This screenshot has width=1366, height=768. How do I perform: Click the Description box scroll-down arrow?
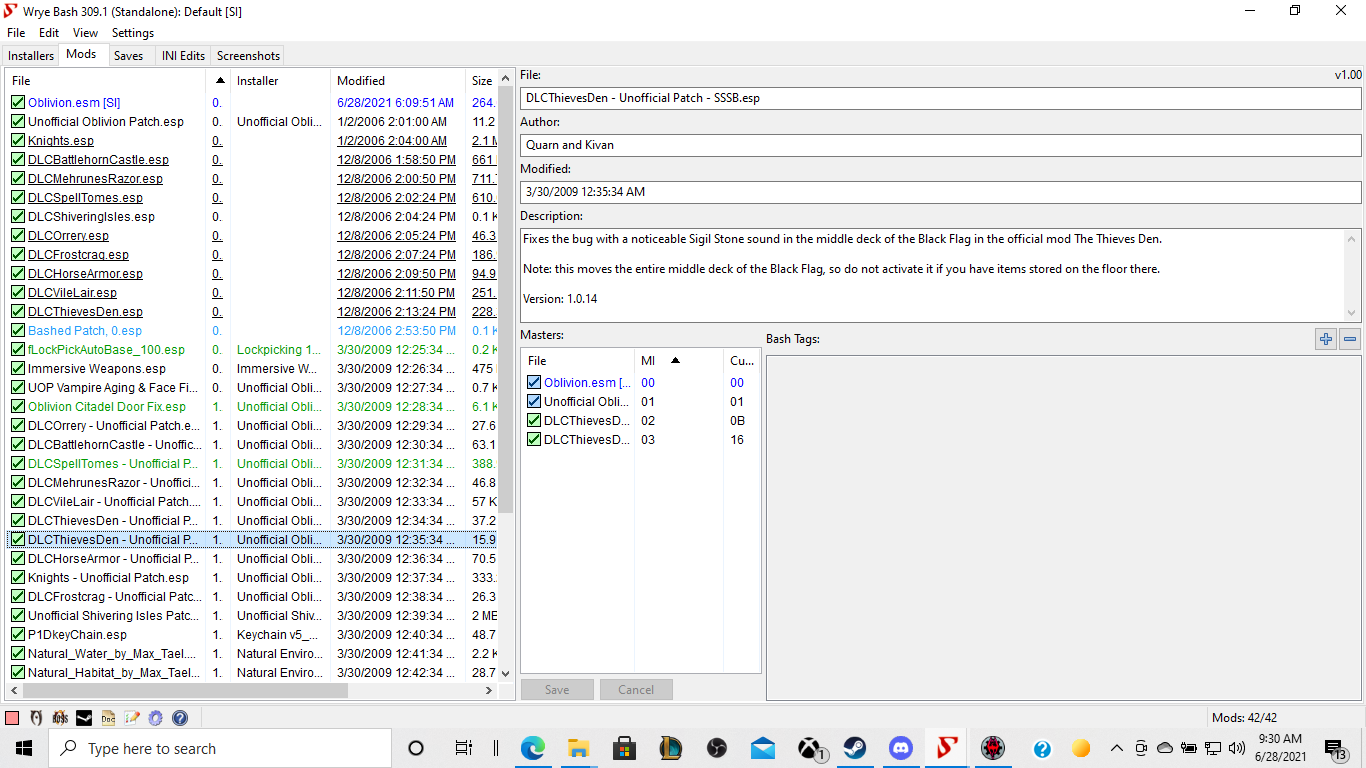[1353, 313]
